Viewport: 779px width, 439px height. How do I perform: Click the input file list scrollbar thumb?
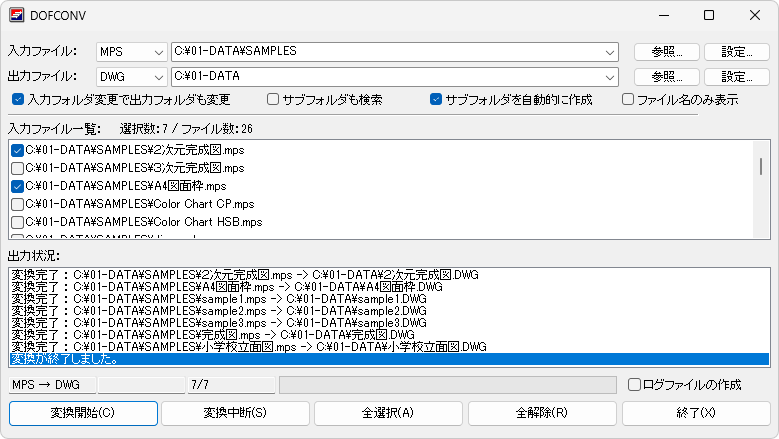(761, 166)
